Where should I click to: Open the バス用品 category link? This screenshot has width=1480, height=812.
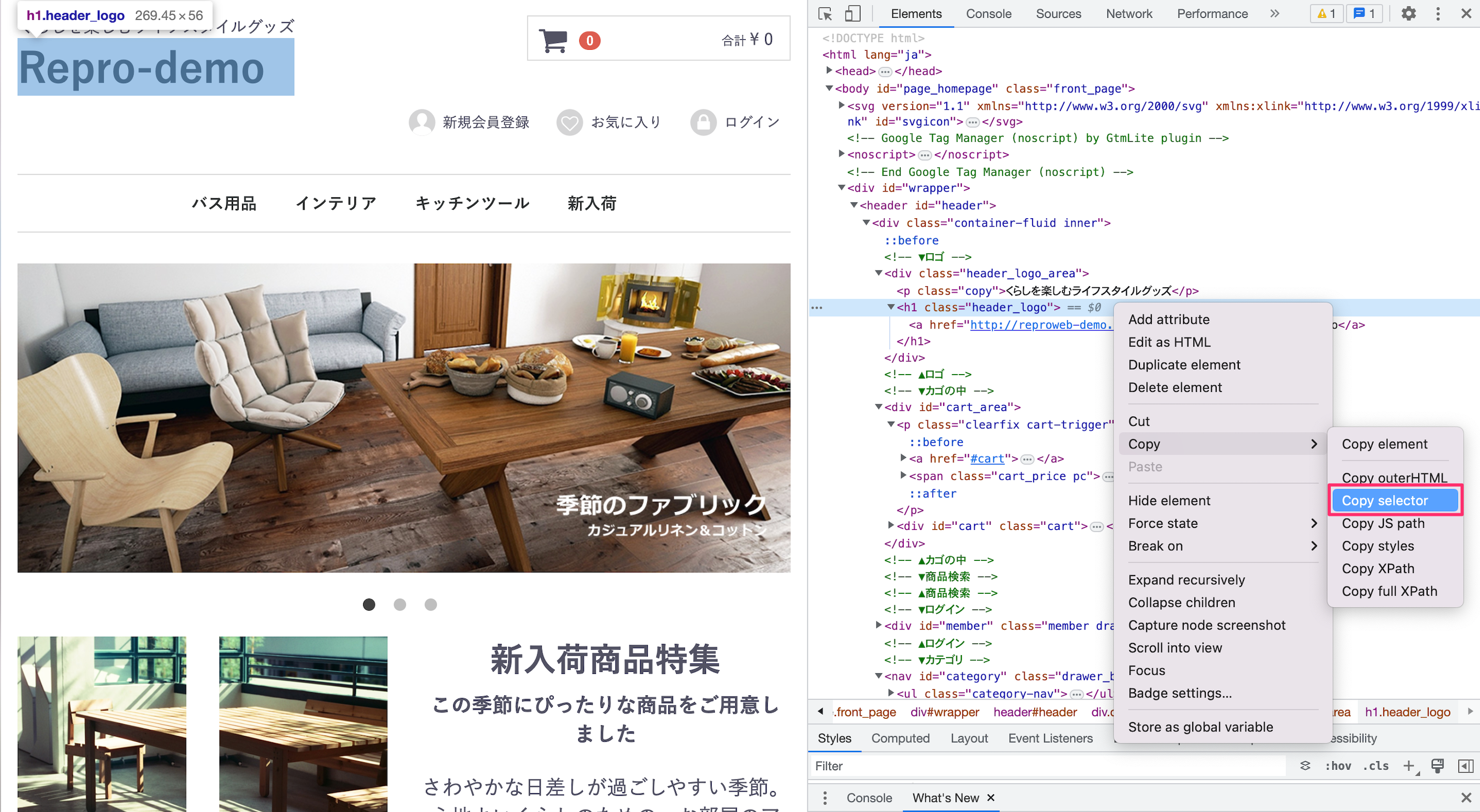click(x=224, y=204)
